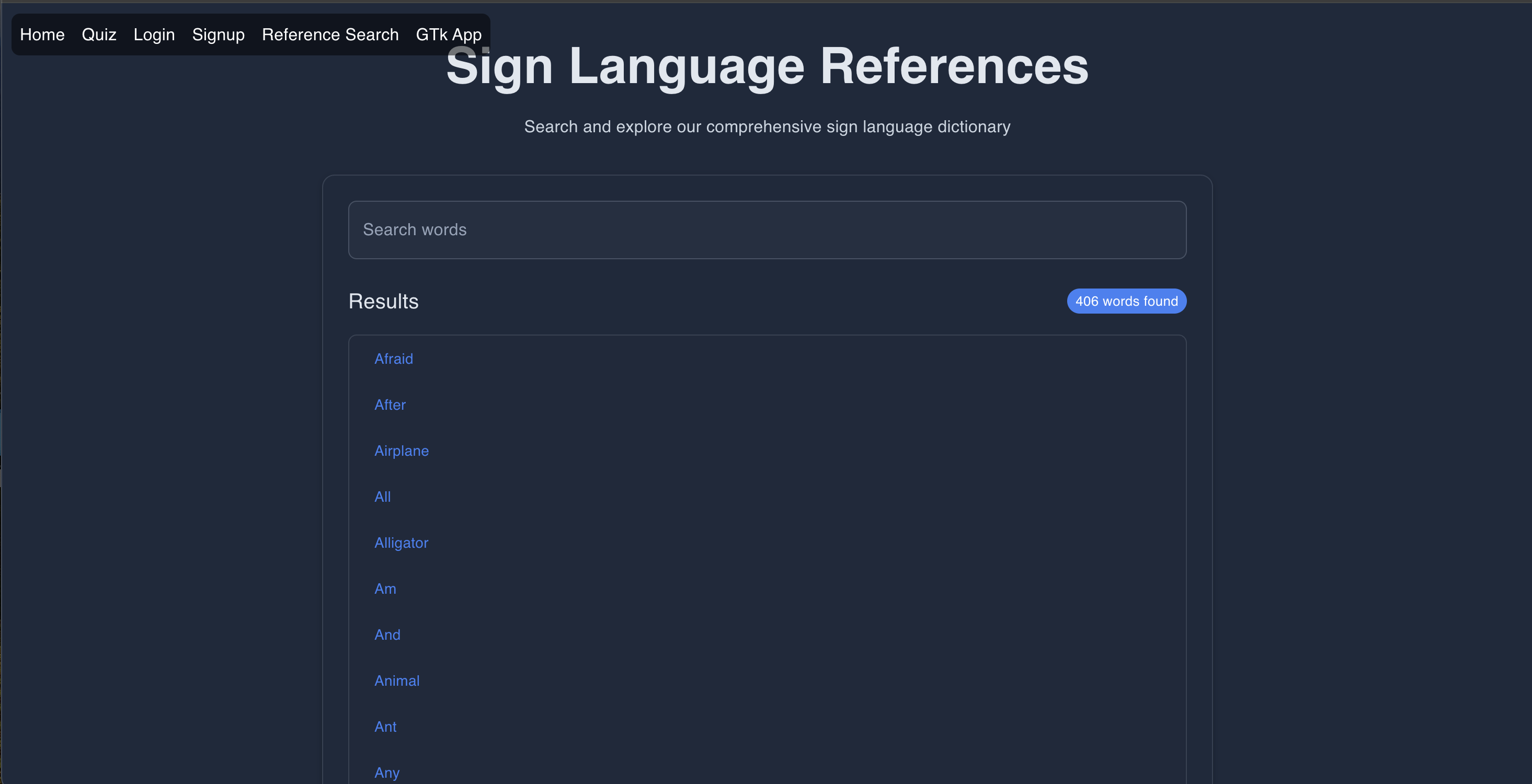This screenshot has width=1532, height=784.
Task: View the Animal sign entry
Action: (x=397, y=681)
